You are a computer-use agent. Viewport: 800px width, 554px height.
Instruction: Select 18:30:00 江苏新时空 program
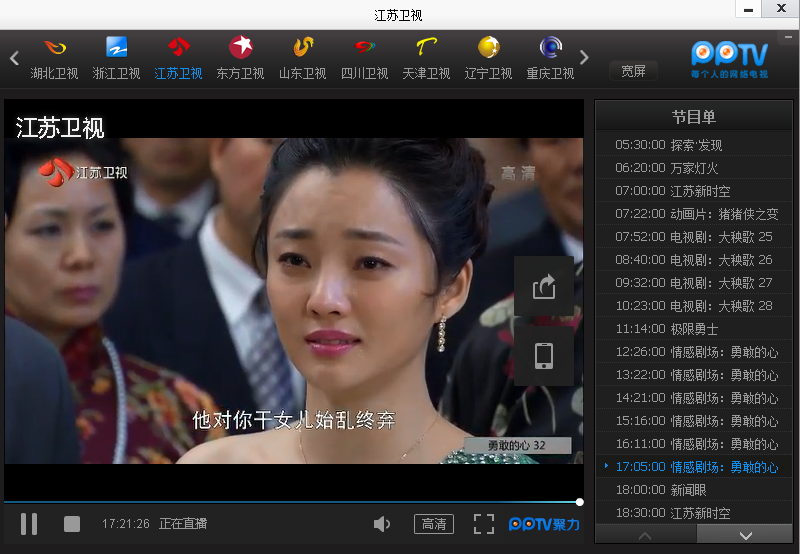pyautogui.click(x=694, y=513)
